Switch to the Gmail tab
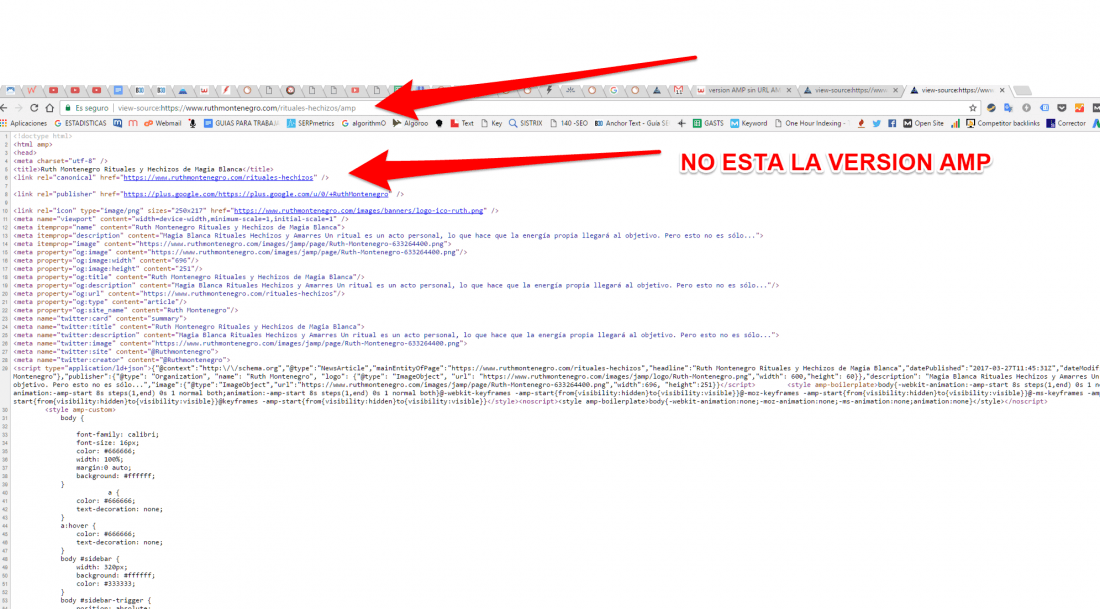 678,90
